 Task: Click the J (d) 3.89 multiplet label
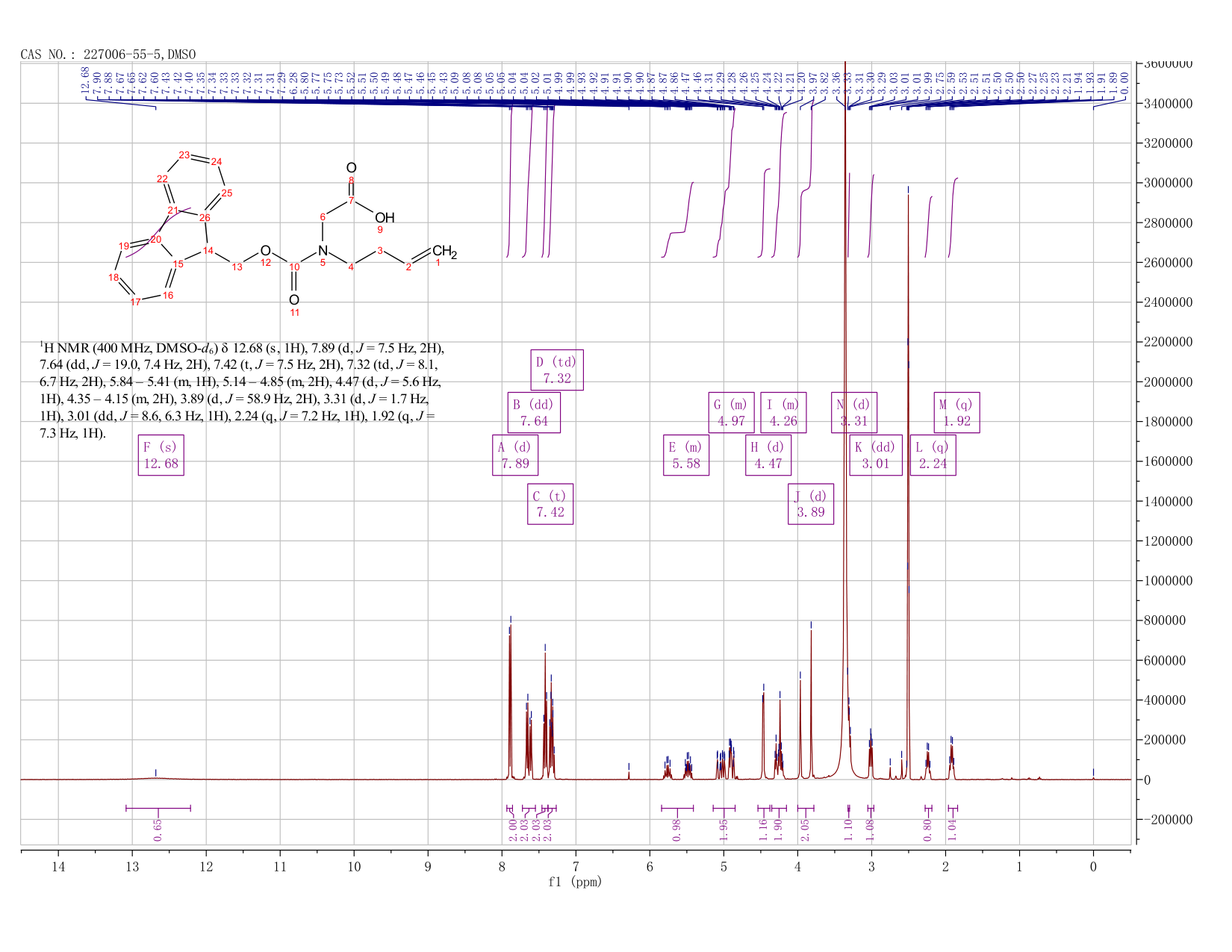(811, 504)
